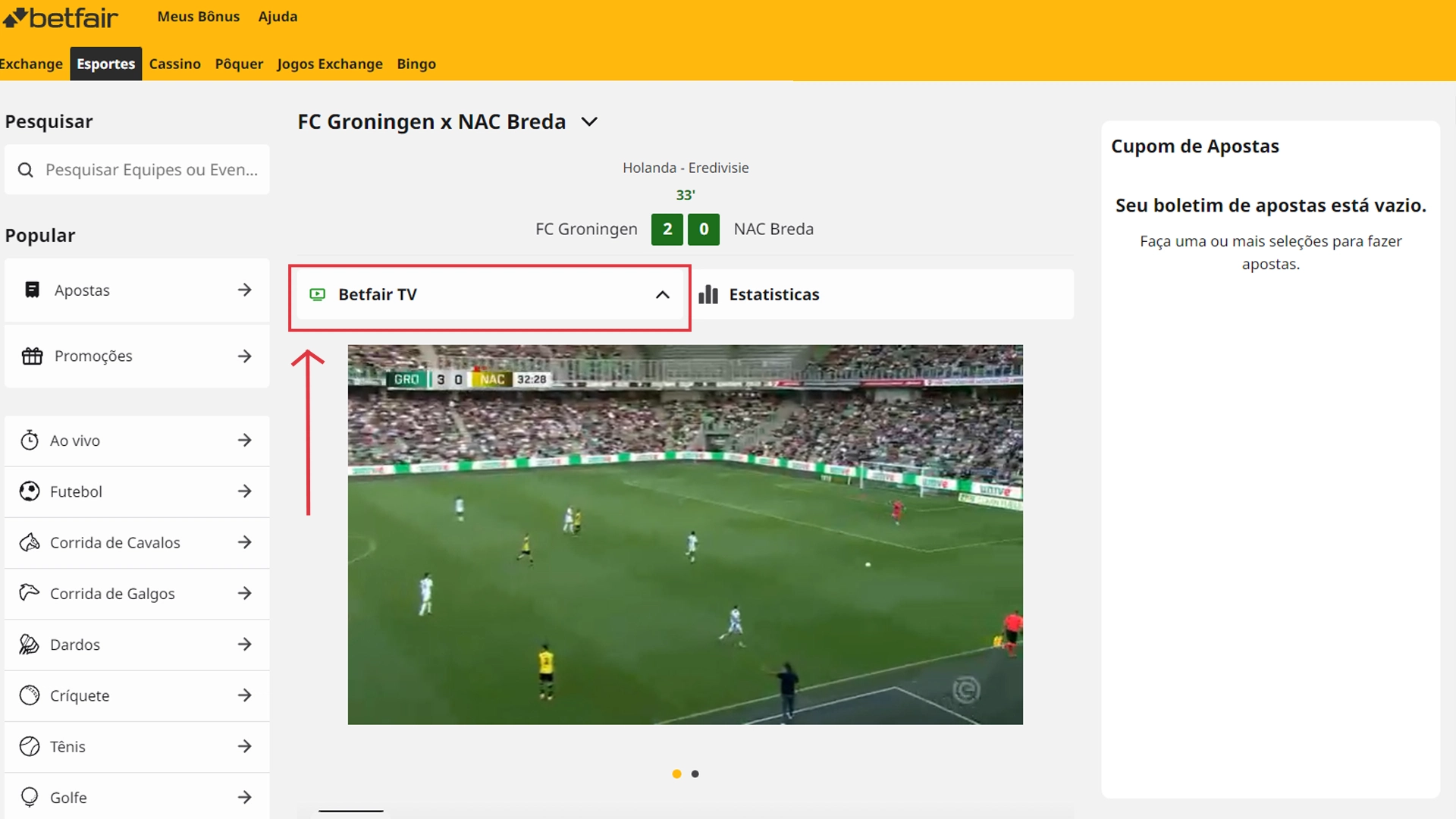This screenshot has height=819, width=1456.
Task: Open Apostas via its arrow
Action: pyautogui.click(x=244, y=290)
